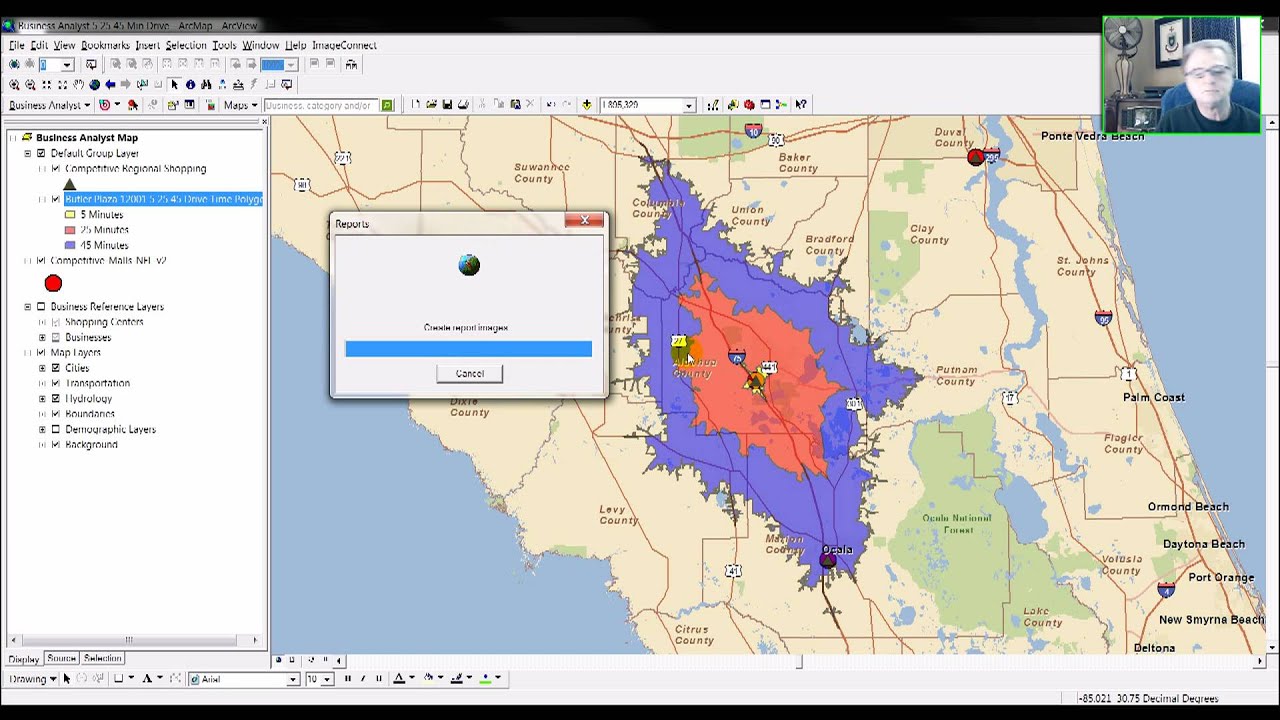Screen dimensions: 1280x720
Task: Switch to the Source tab
Action: pos(61,658)
